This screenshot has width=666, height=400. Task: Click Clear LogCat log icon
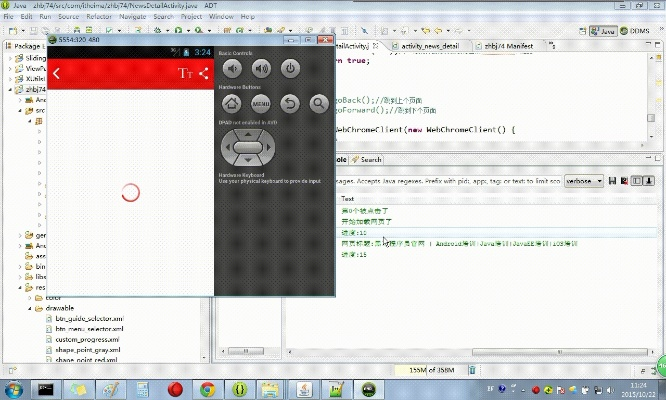point(624,181)
